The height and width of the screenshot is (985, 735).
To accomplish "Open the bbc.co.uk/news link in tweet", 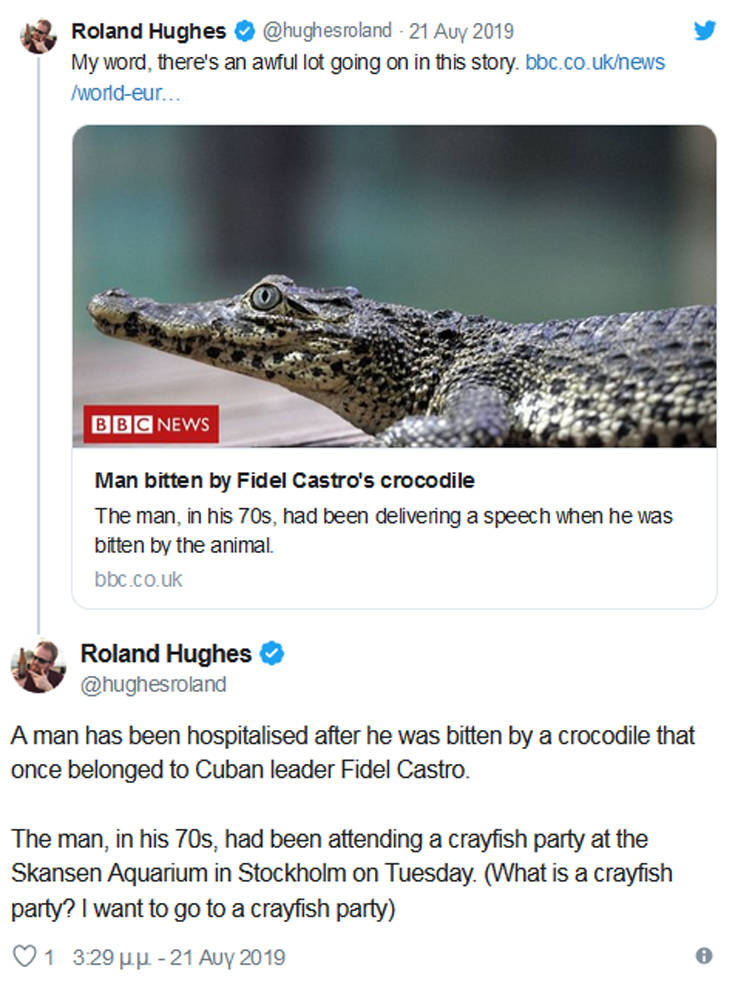I will 594,62.
